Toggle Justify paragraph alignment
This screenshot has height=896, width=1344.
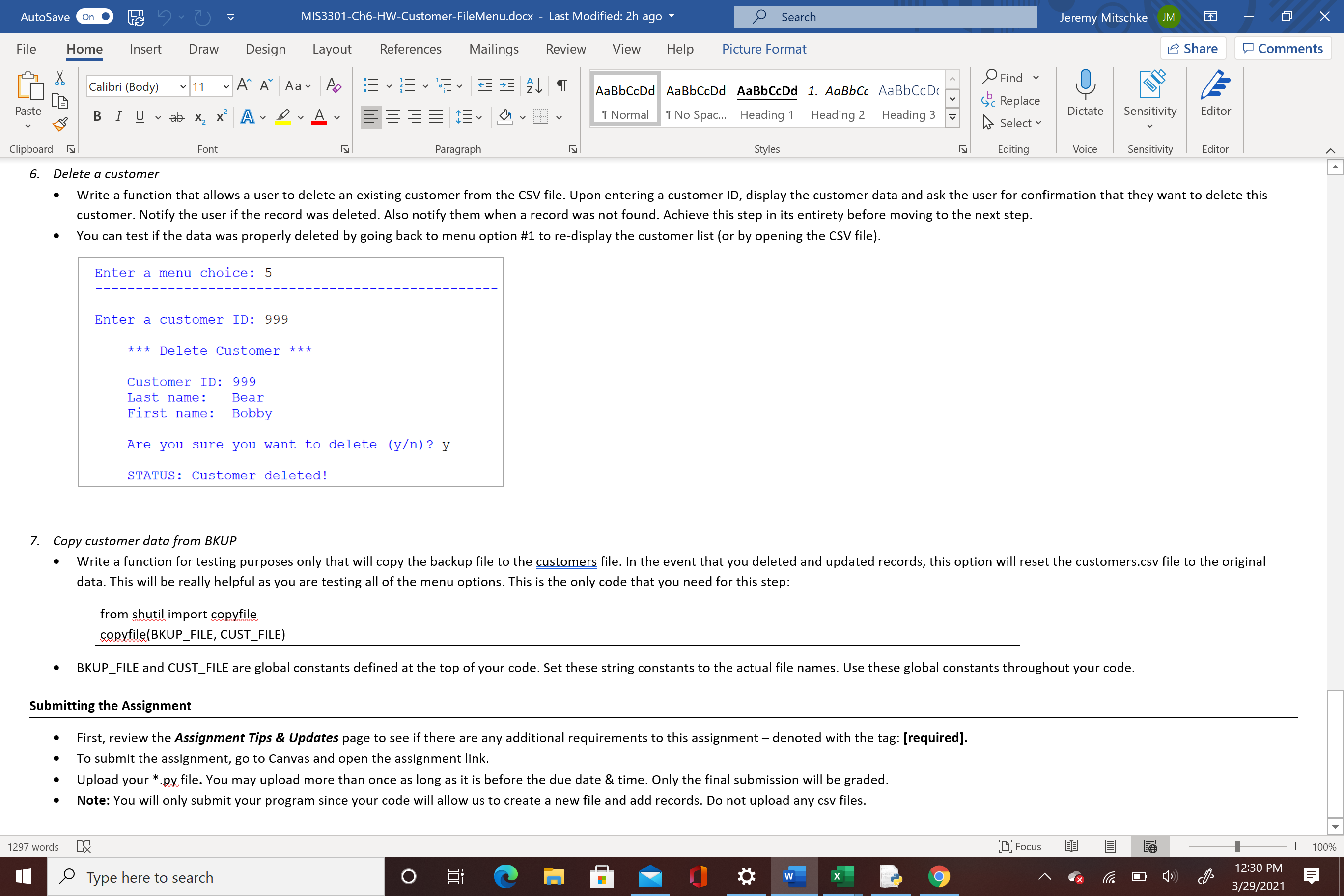(x=436, y=117)
